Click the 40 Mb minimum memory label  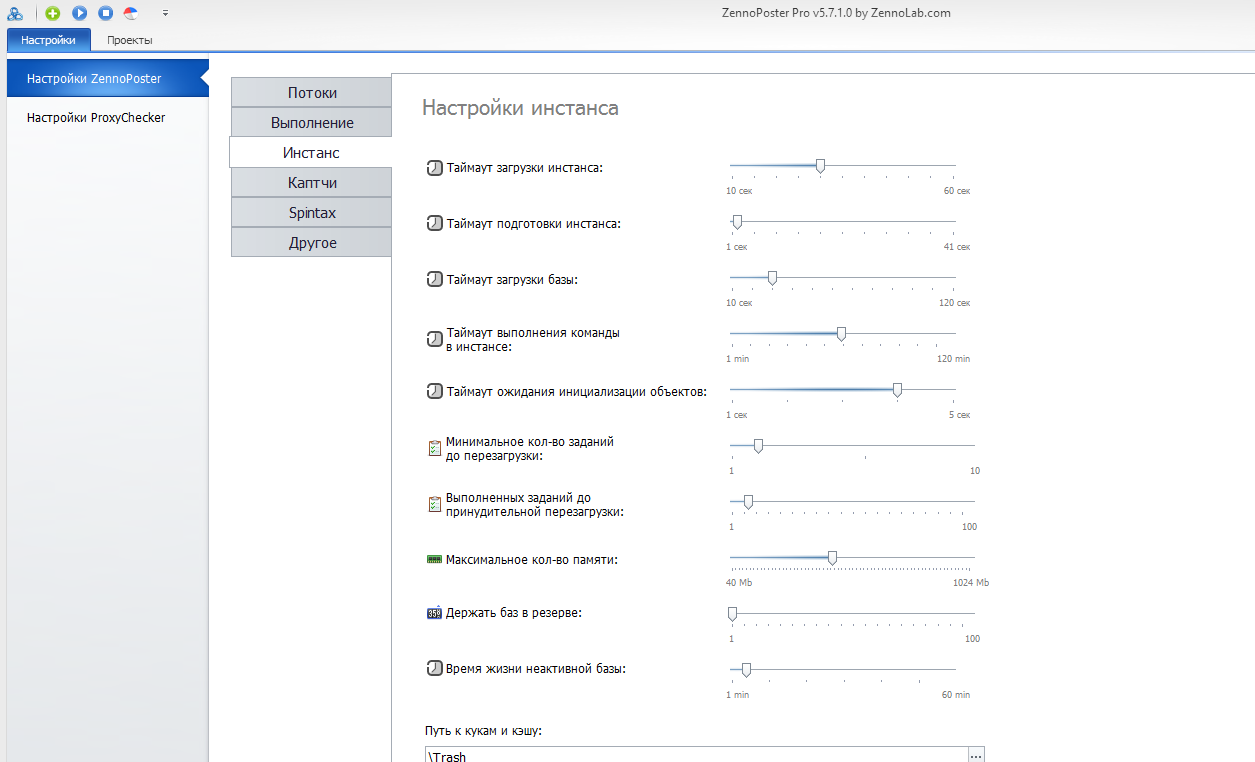click(739, 583)
